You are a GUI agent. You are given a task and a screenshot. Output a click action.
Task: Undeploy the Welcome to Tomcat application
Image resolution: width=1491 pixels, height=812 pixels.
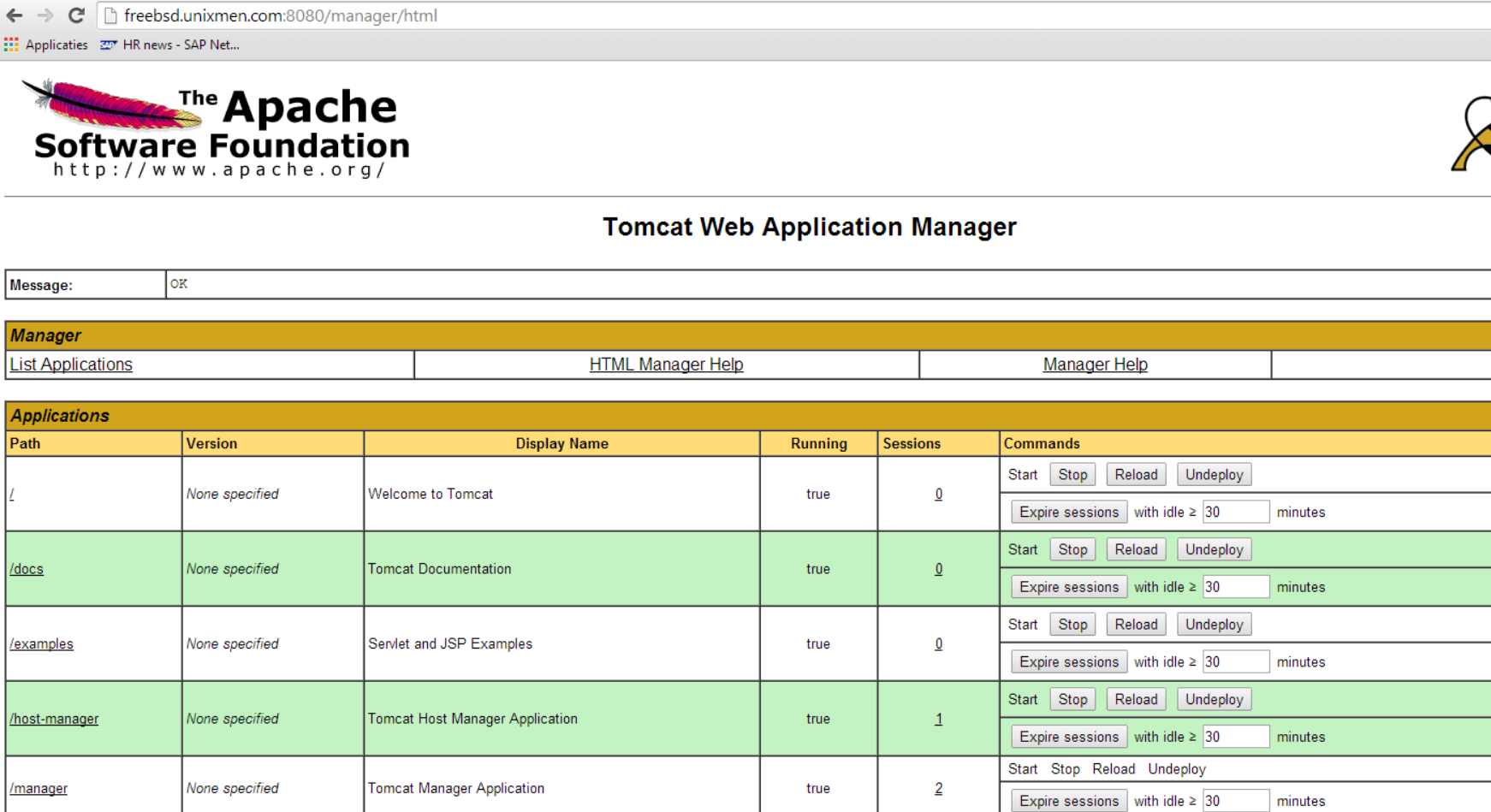click(1214, 475)
